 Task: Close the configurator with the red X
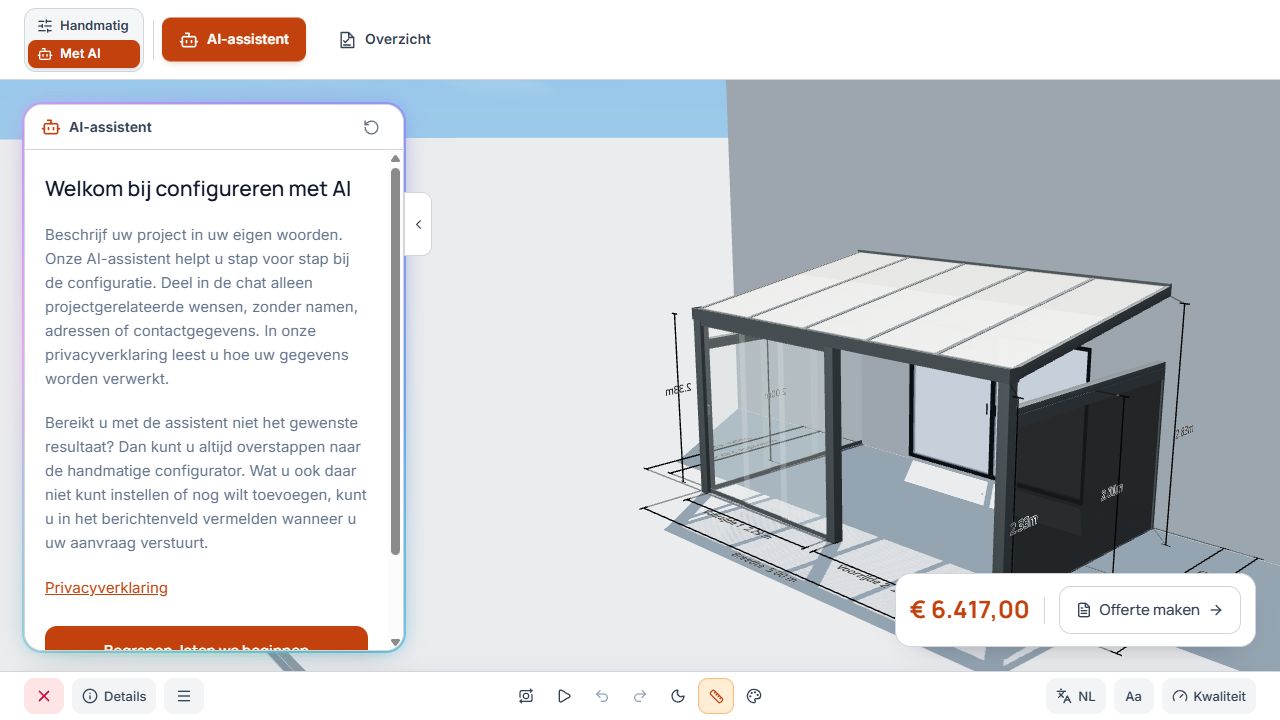coord(44,696)
